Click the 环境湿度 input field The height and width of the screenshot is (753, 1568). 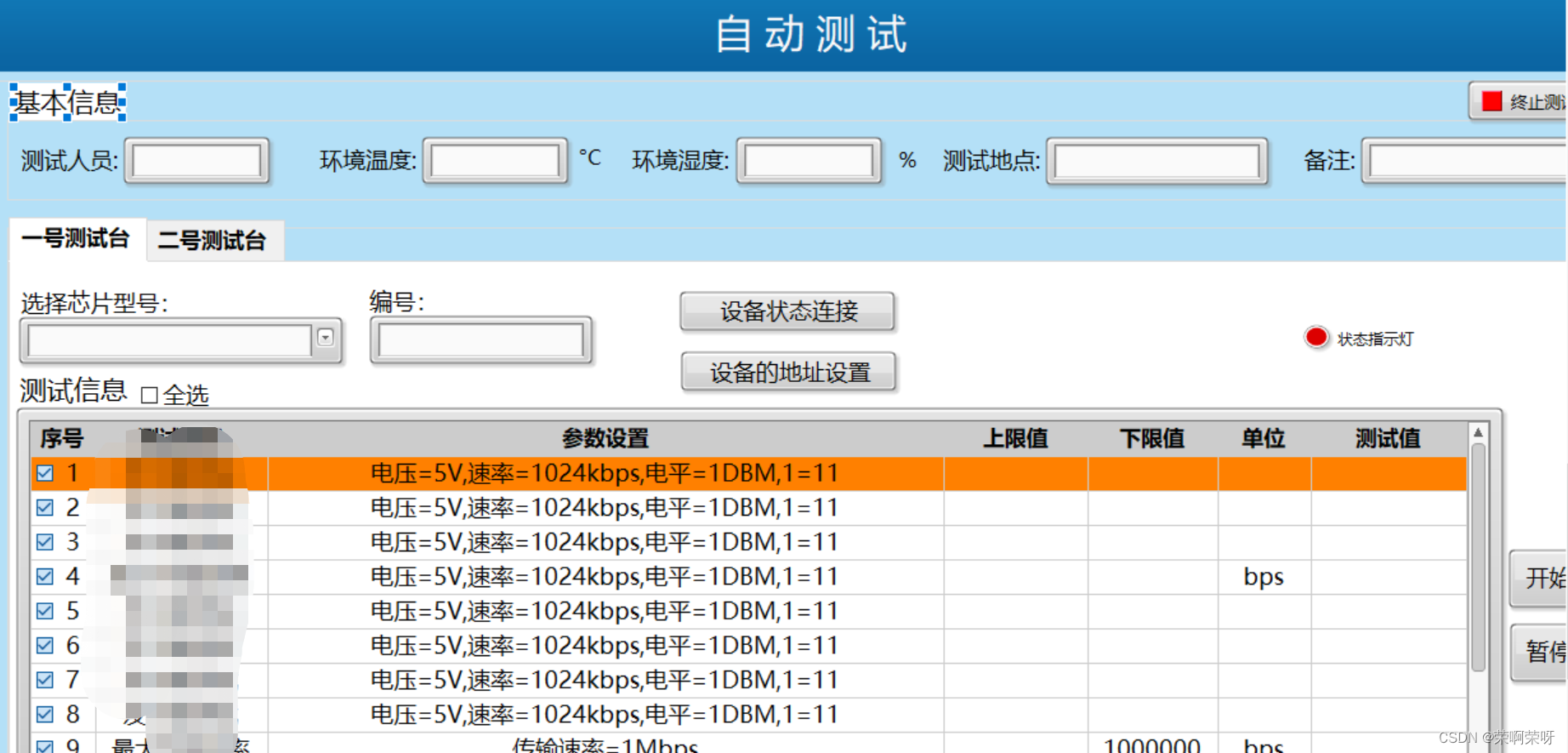point(809,161)
